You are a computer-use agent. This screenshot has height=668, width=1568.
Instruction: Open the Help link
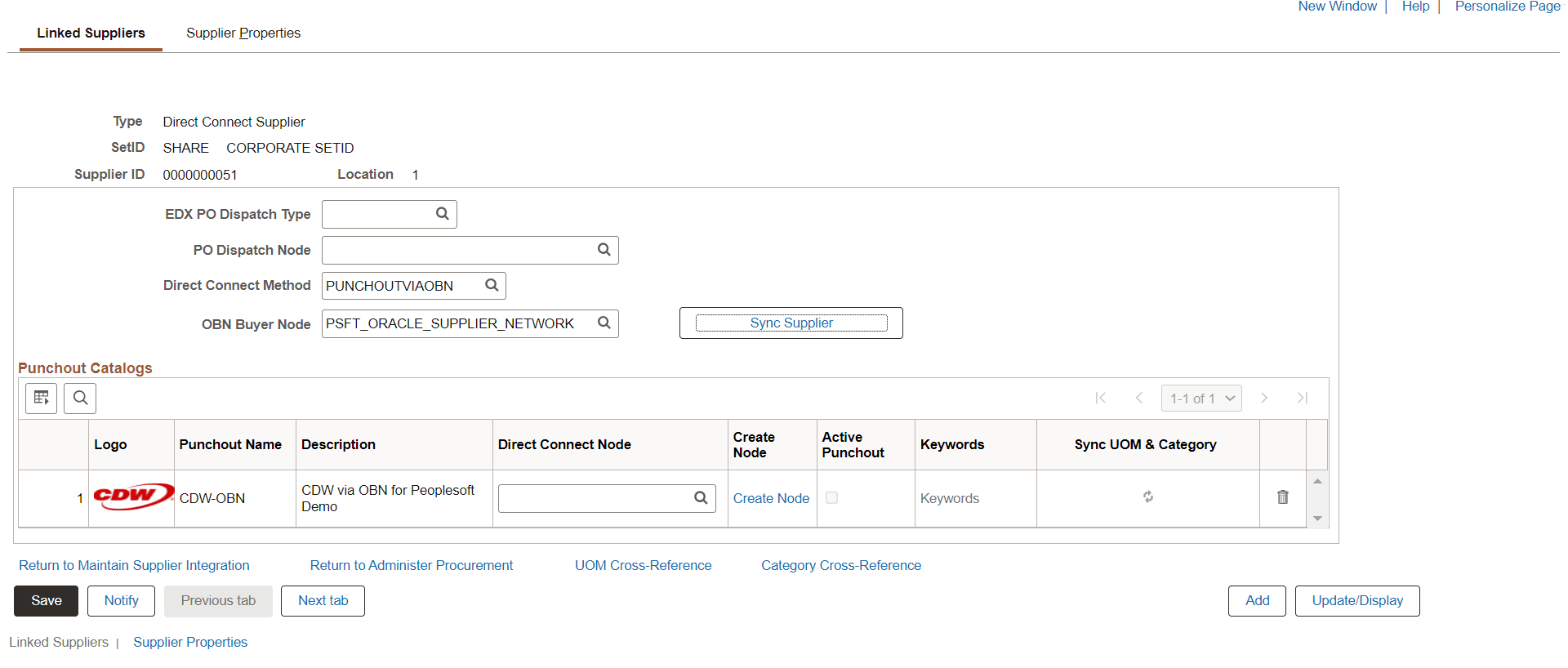(x=1416, y=7)
